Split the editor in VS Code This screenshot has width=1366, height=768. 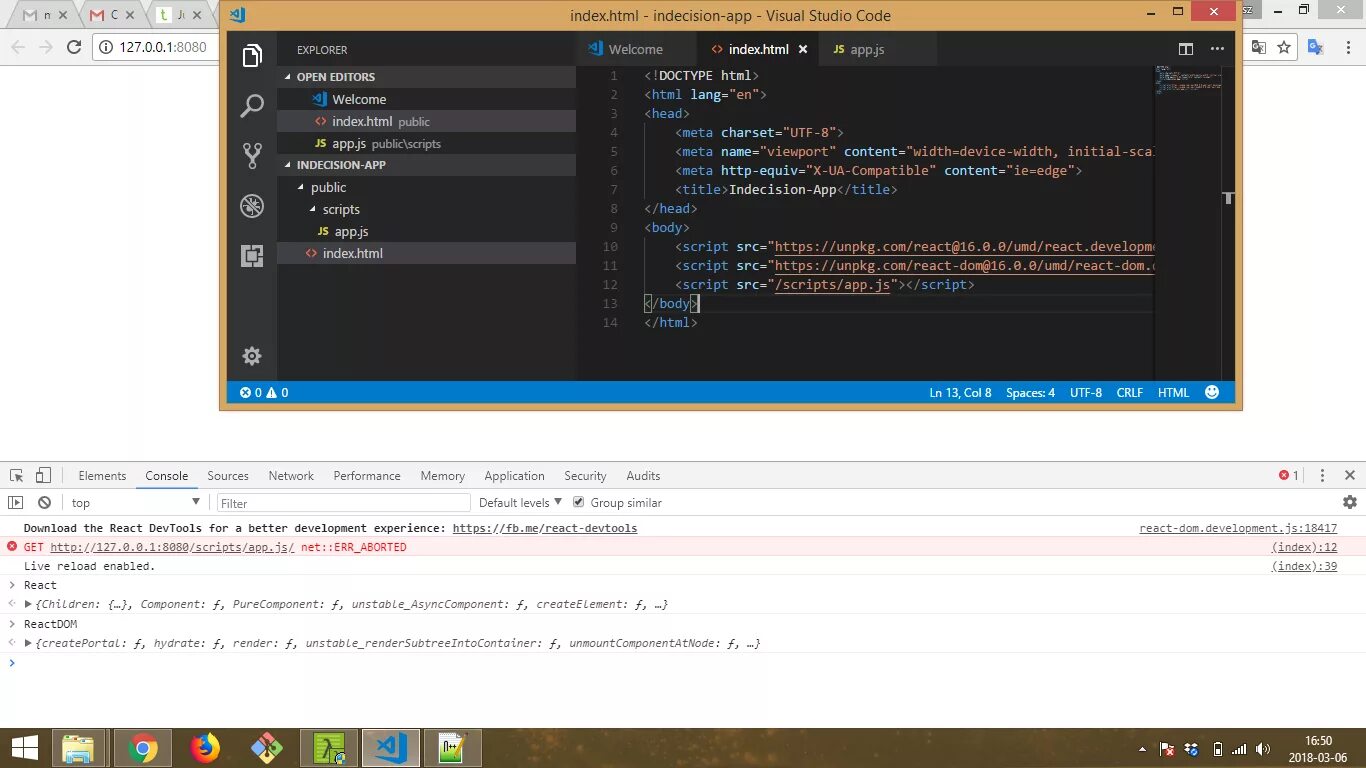point(1186,49)
